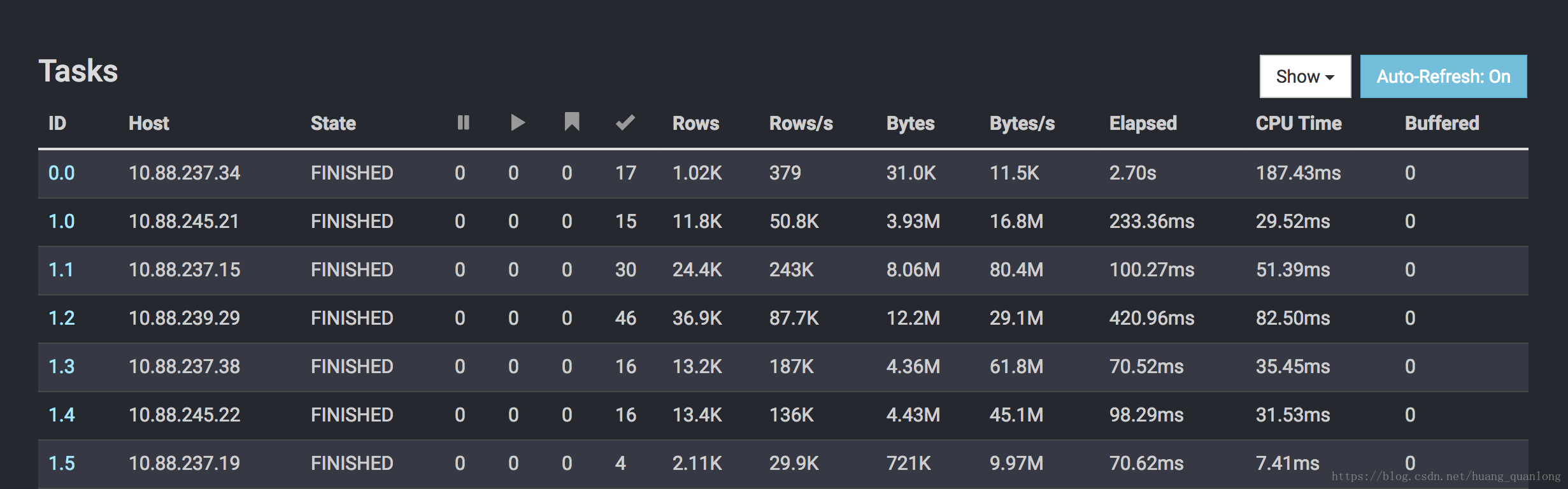Open task 1.5 link

pyautogui.click(x=62, y=464)
